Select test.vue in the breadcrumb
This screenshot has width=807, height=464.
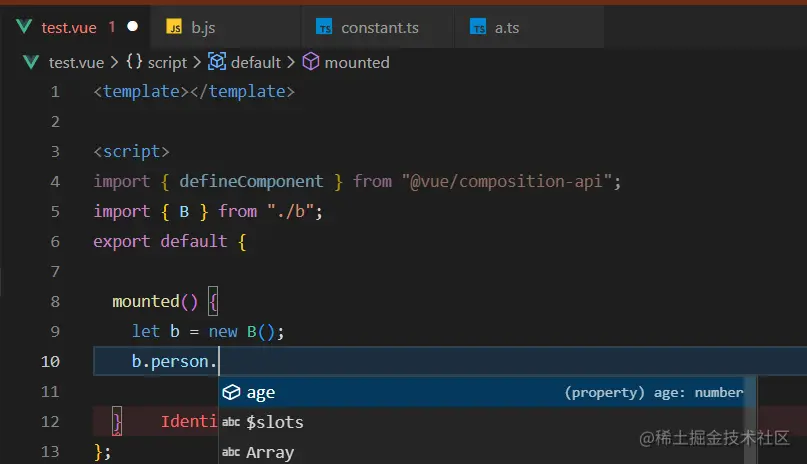tap(76, 63)
